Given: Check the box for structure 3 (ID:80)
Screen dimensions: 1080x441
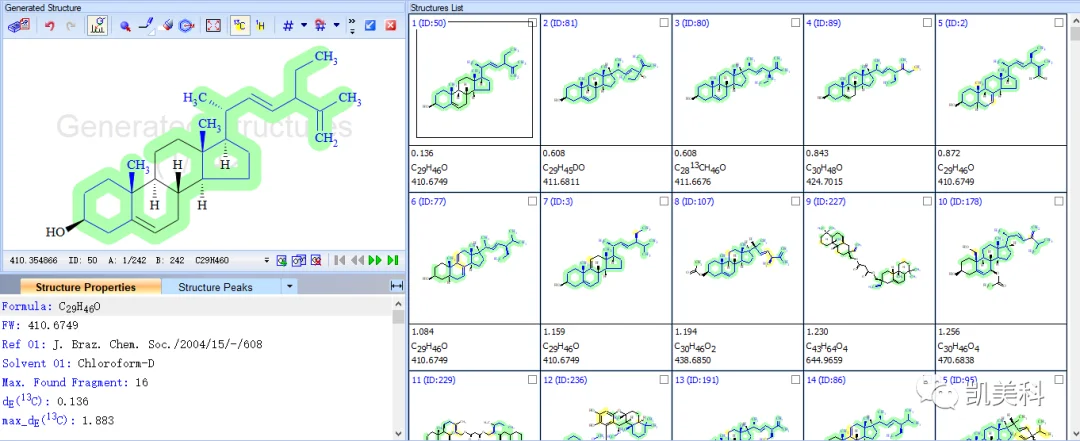Looking at the screenshot, I should point(796,23).
